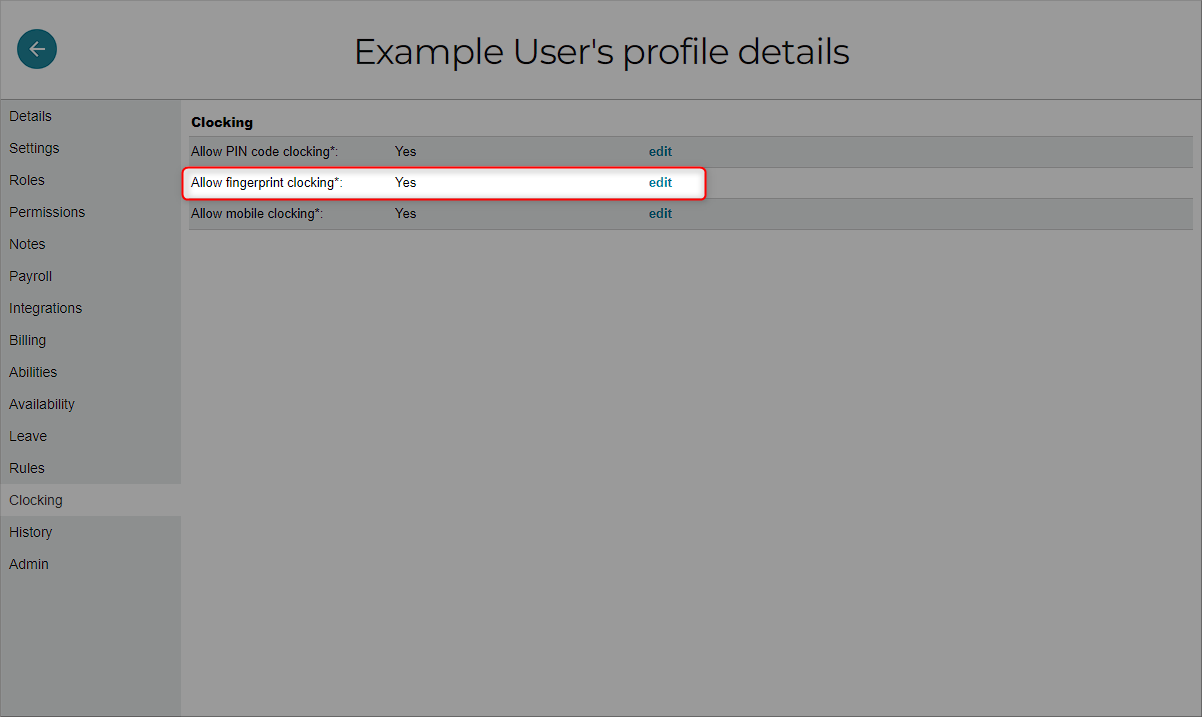
Task: Click the 'Allow mobile clocking' label
Action: click(x=257, y=214)
